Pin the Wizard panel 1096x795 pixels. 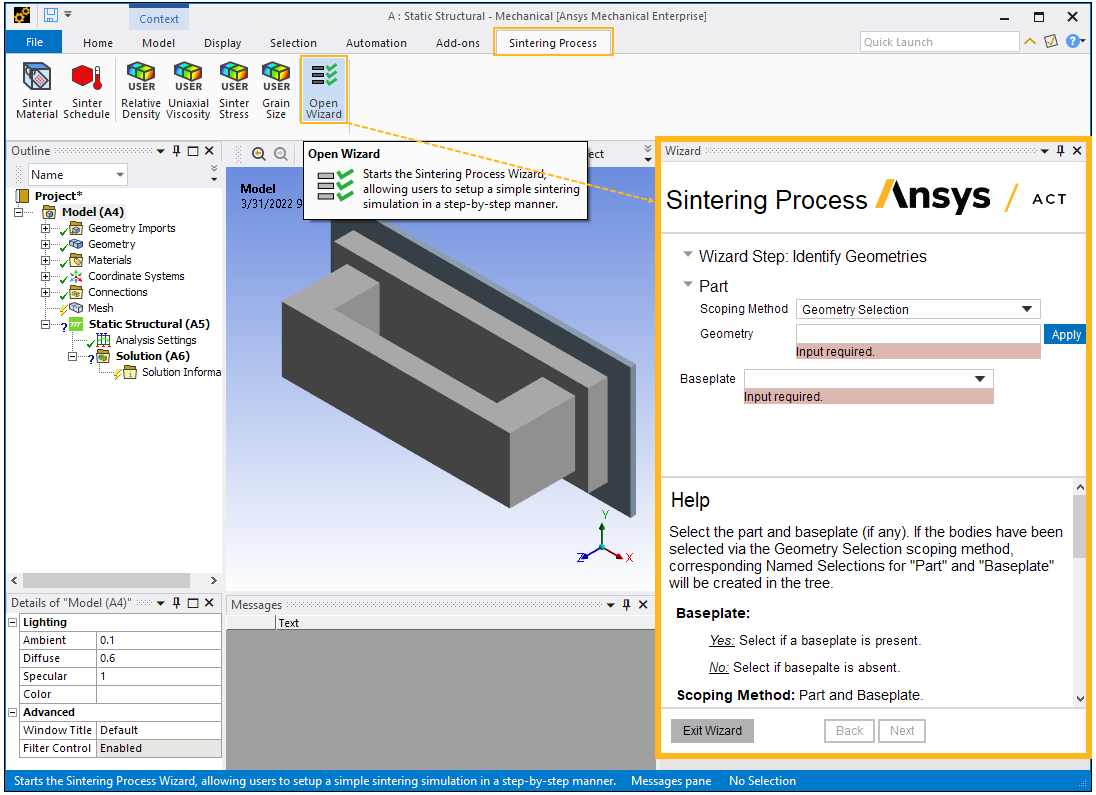[x=1060, y=151]
